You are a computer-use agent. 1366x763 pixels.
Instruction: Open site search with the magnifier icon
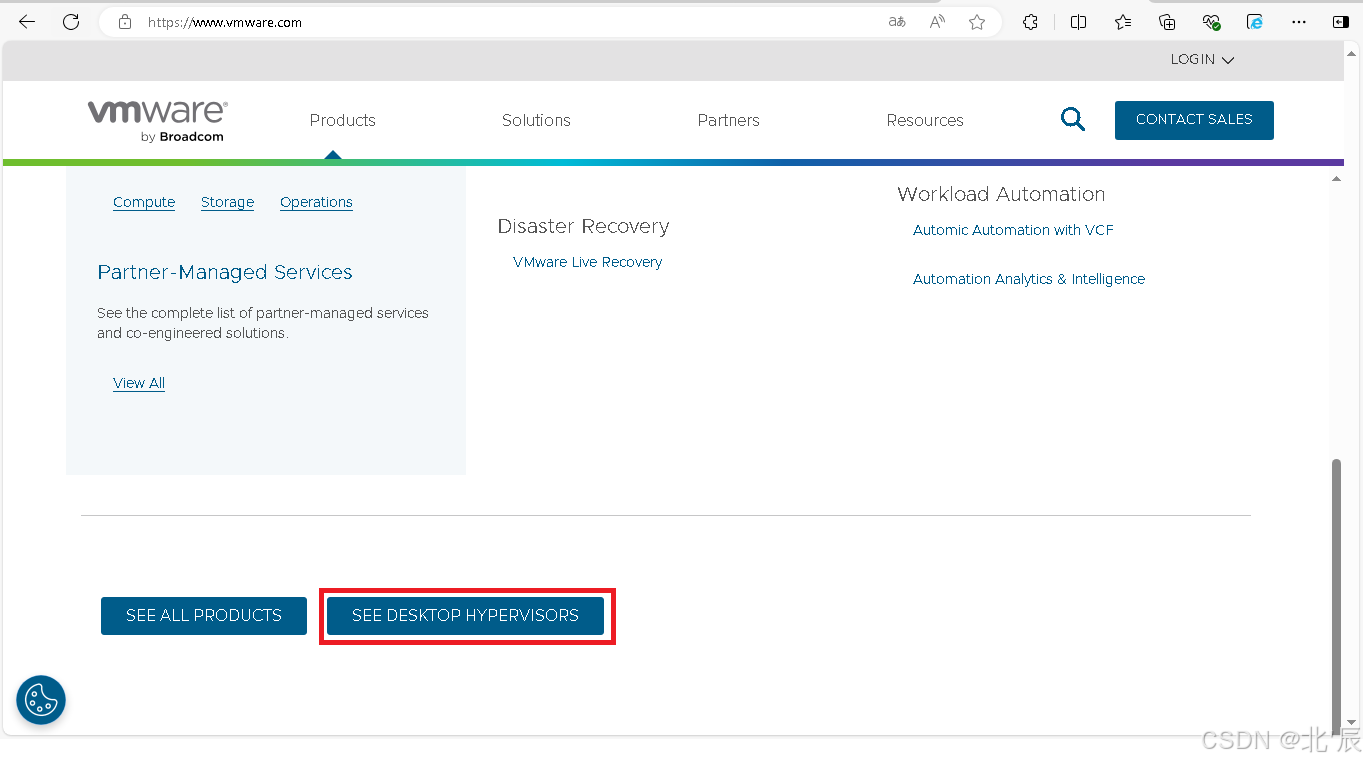pos(1073,120)
